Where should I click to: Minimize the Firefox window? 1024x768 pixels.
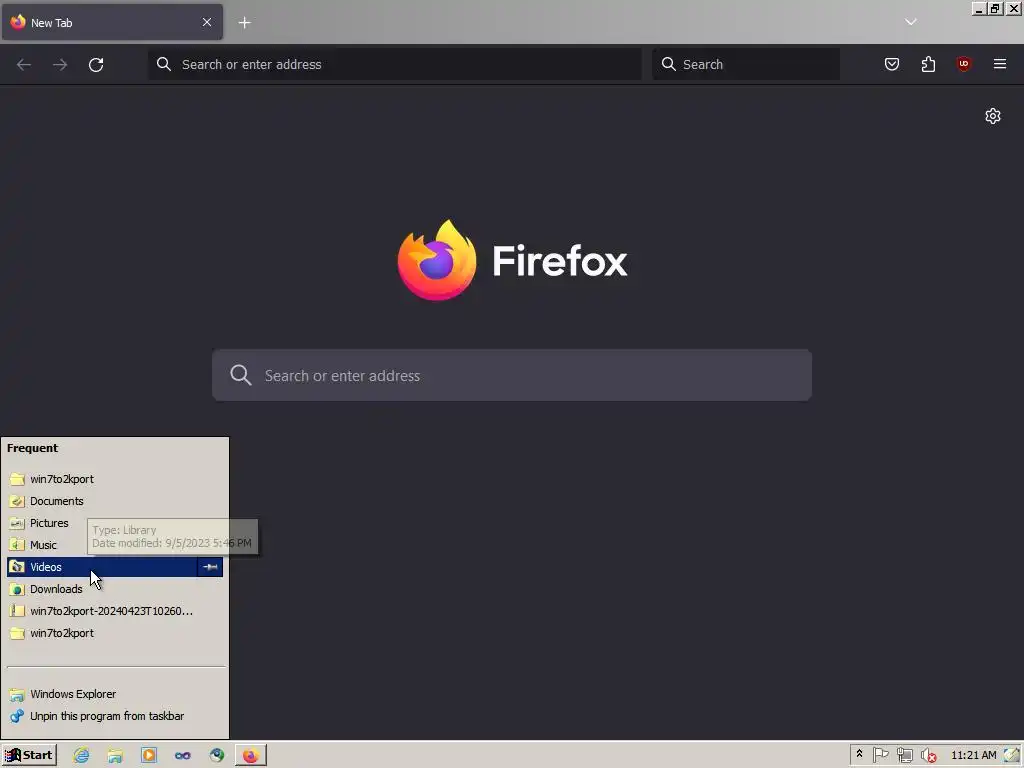(979, 8)
